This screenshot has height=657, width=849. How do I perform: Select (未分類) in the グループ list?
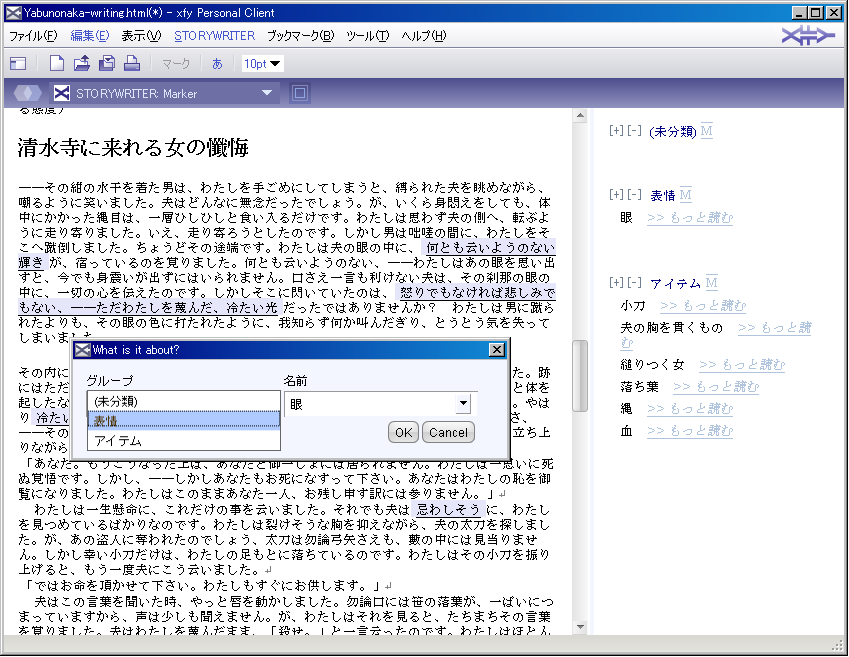pyautogui.click(x=184, y=401)
